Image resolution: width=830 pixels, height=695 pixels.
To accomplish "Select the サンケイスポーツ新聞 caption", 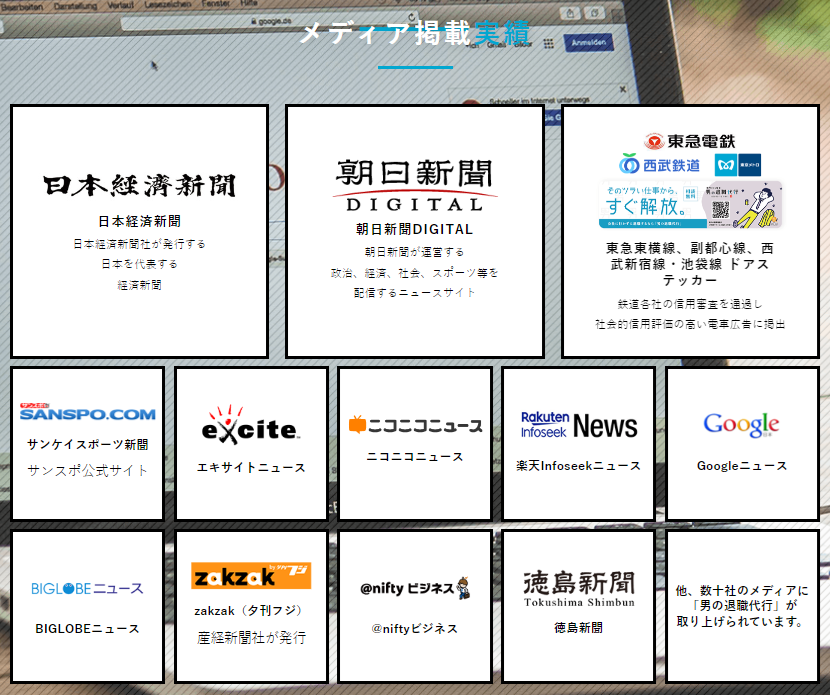I will (88, 445).
